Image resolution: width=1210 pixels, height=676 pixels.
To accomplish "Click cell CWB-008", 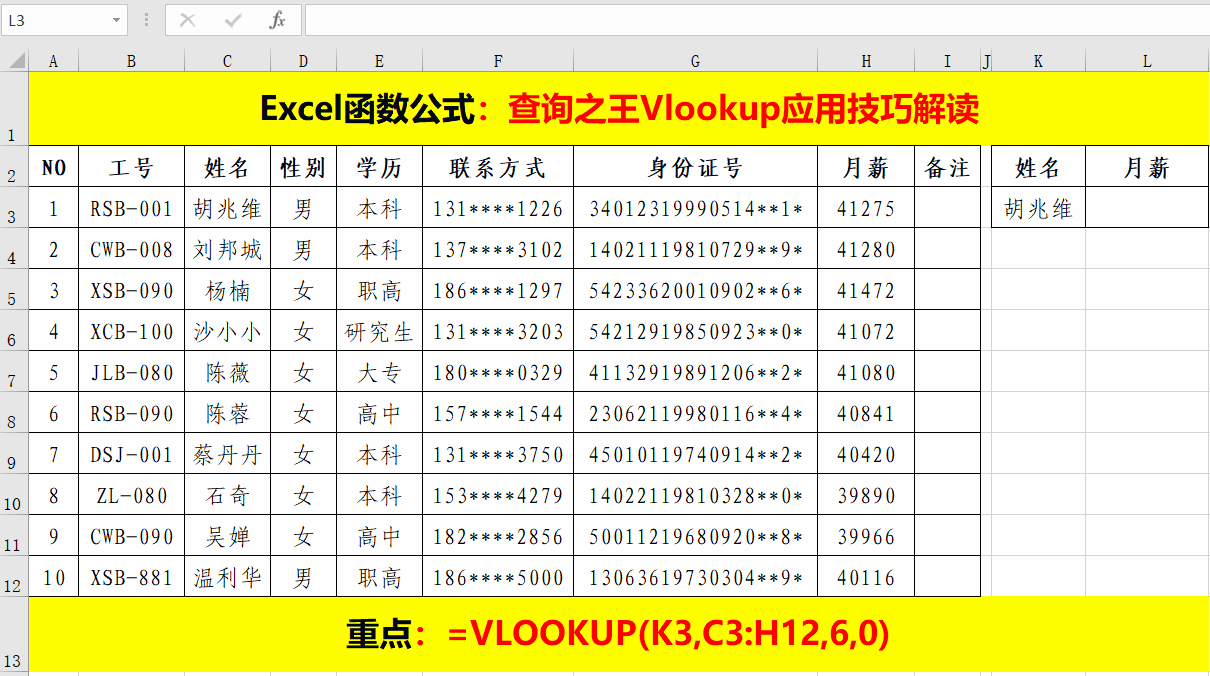I will coord(132,249).
